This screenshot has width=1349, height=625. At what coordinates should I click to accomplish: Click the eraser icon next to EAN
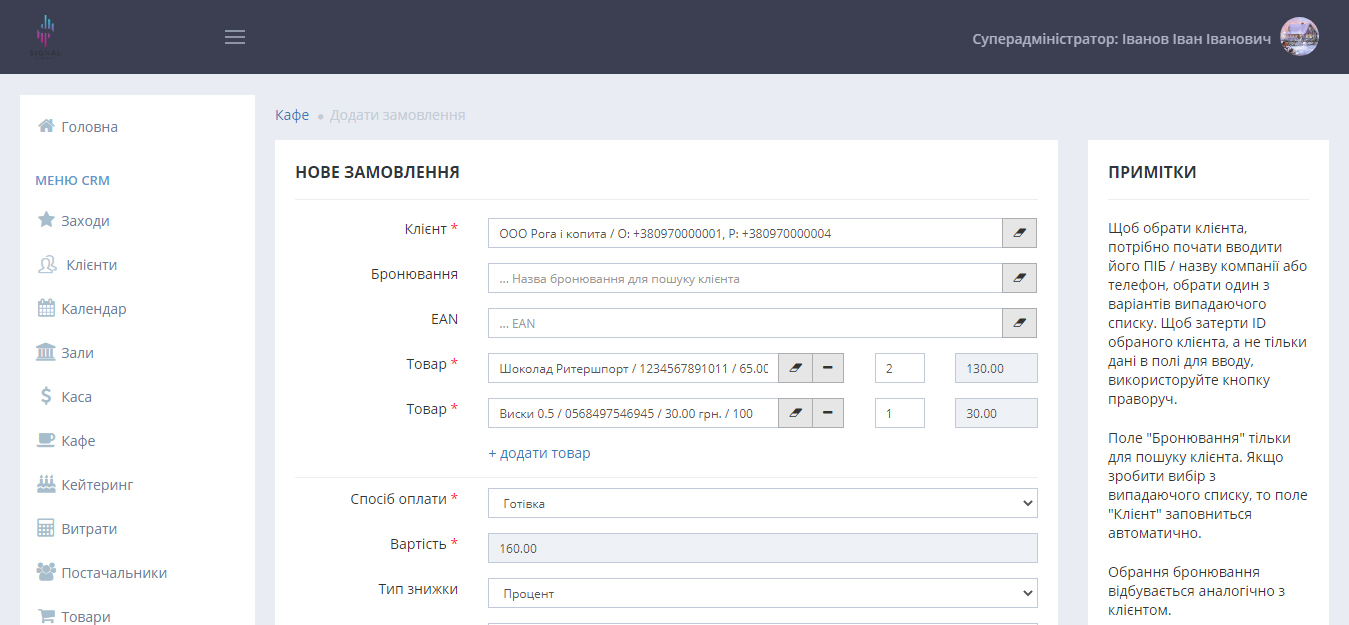1019,323
